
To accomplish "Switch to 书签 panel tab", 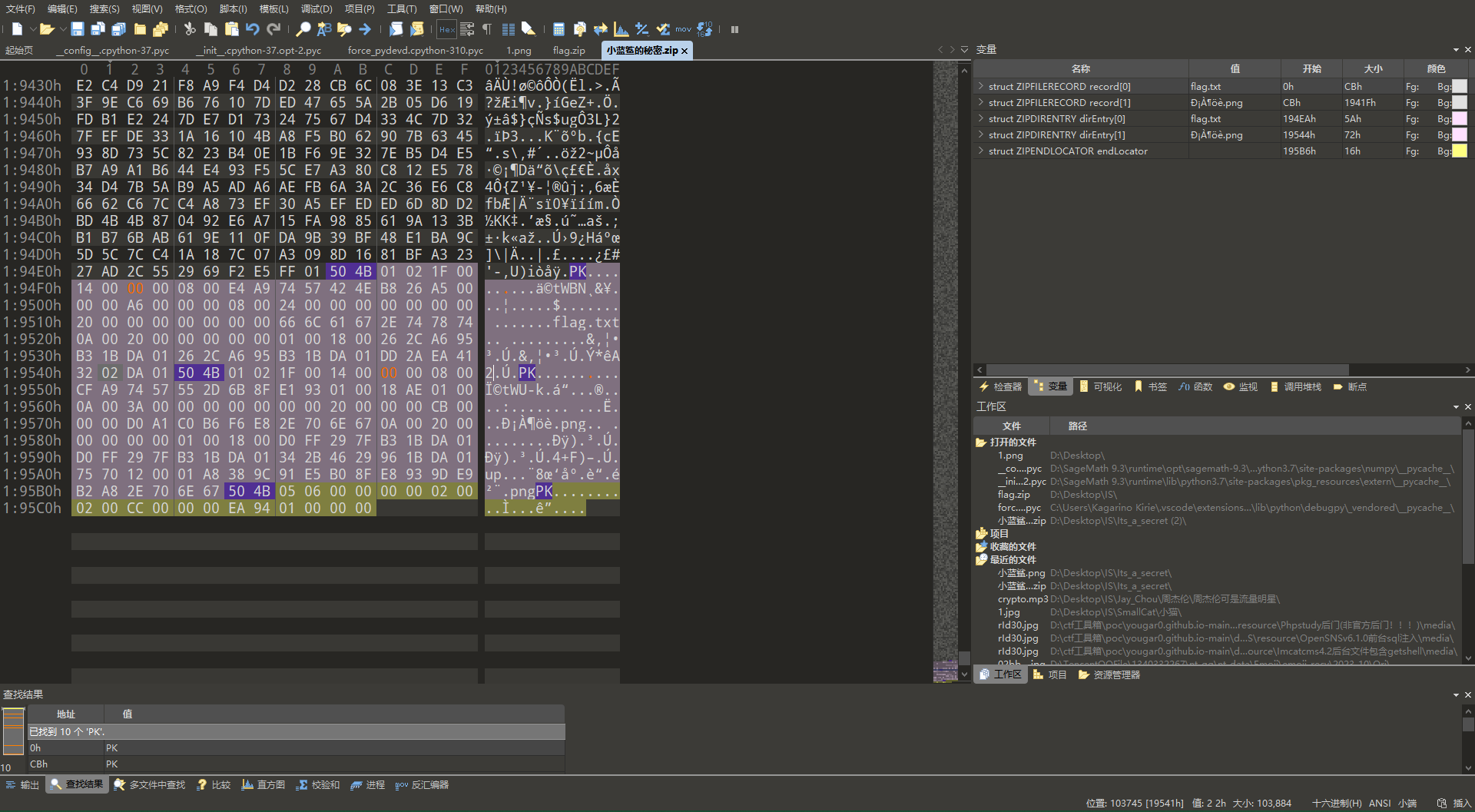I will [1150, 386].
